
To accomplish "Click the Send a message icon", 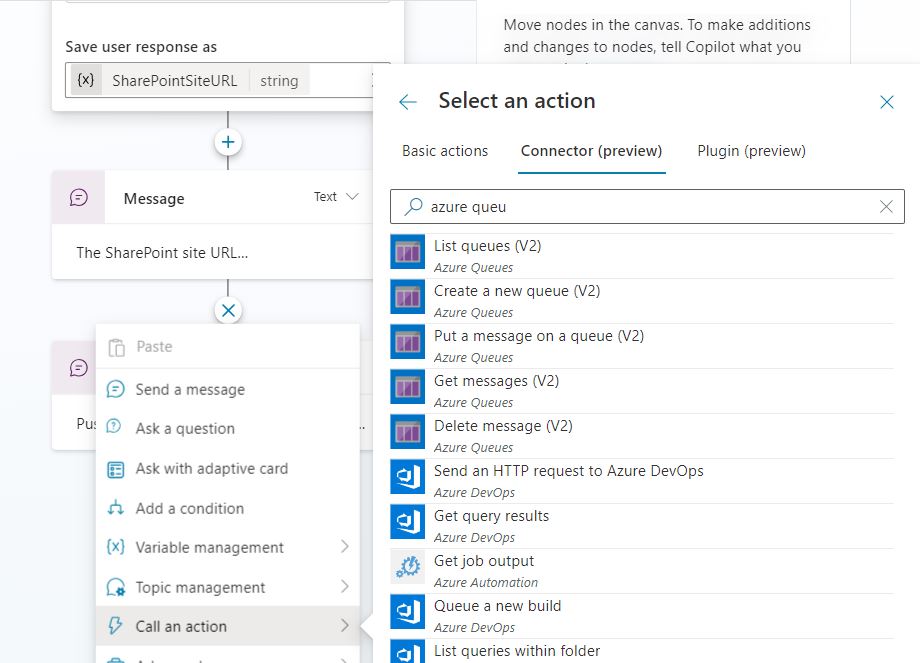I will tap(116, 389).
